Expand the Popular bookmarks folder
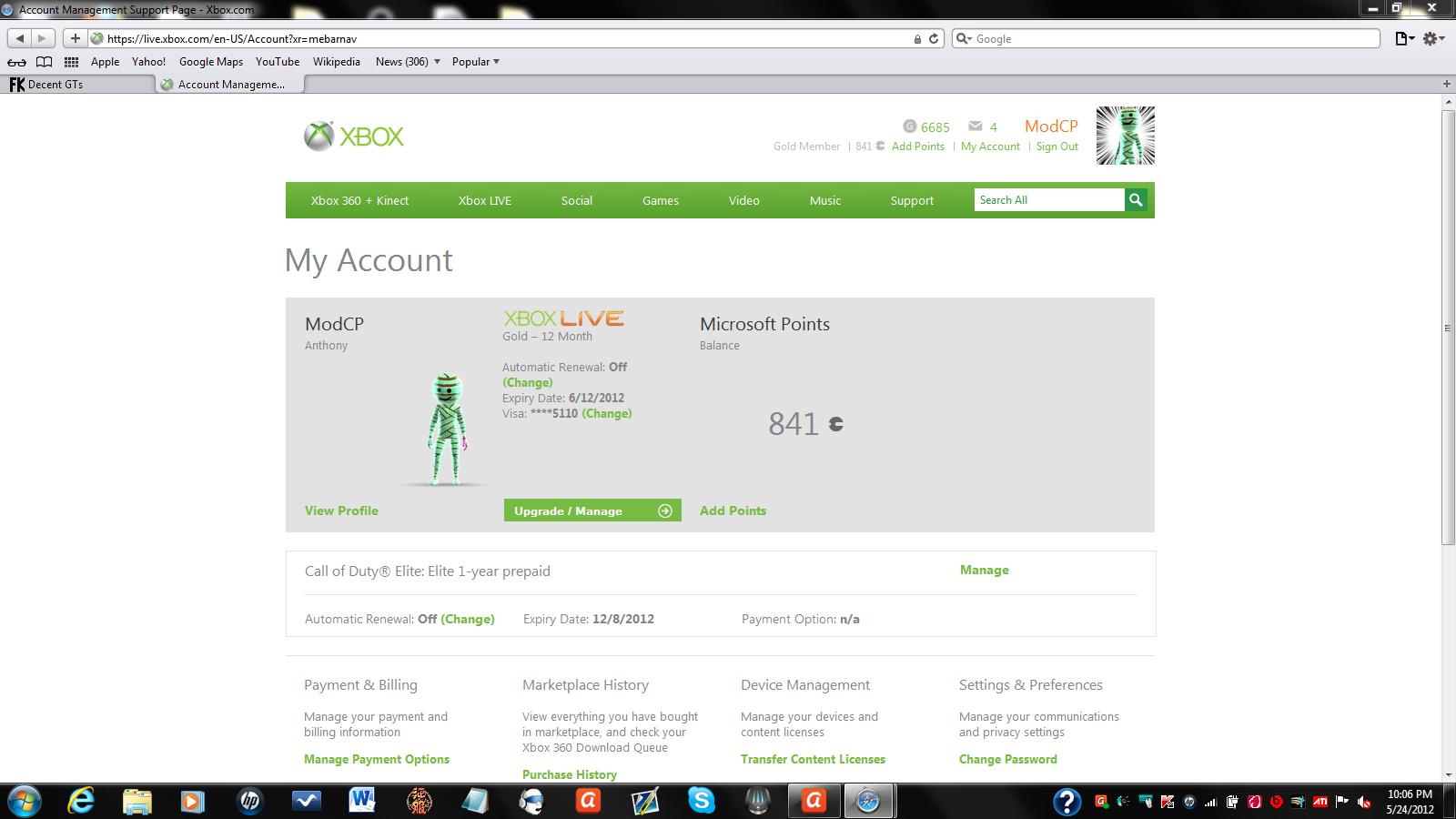Viewport: 1456px width, 819px height. pyautogui.click(x=476, y=62)
